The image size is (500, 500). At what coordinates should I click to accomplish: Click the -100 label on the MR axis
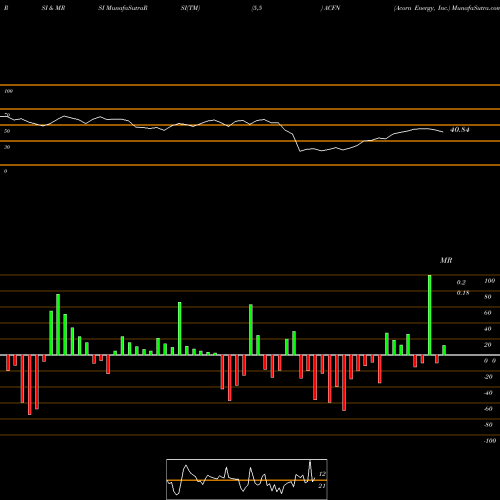(x=490, y=441)
